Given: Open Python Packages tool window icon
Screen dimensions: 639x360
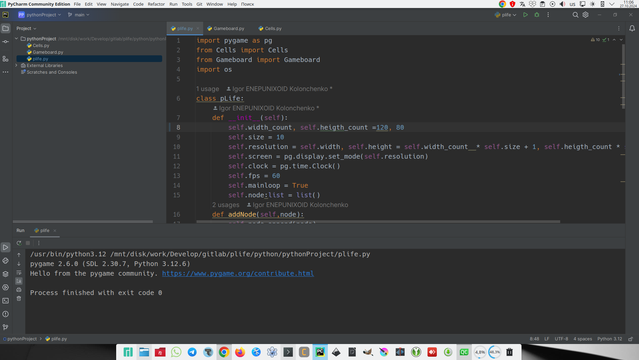Looking at the screenshot, I should coord(5,274).
